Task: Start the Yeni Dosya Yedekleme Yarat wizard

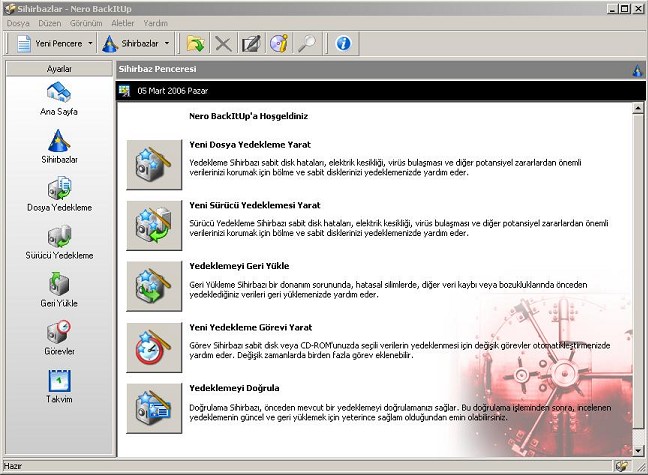Action: pyautogui.click(x=153, y=165)
